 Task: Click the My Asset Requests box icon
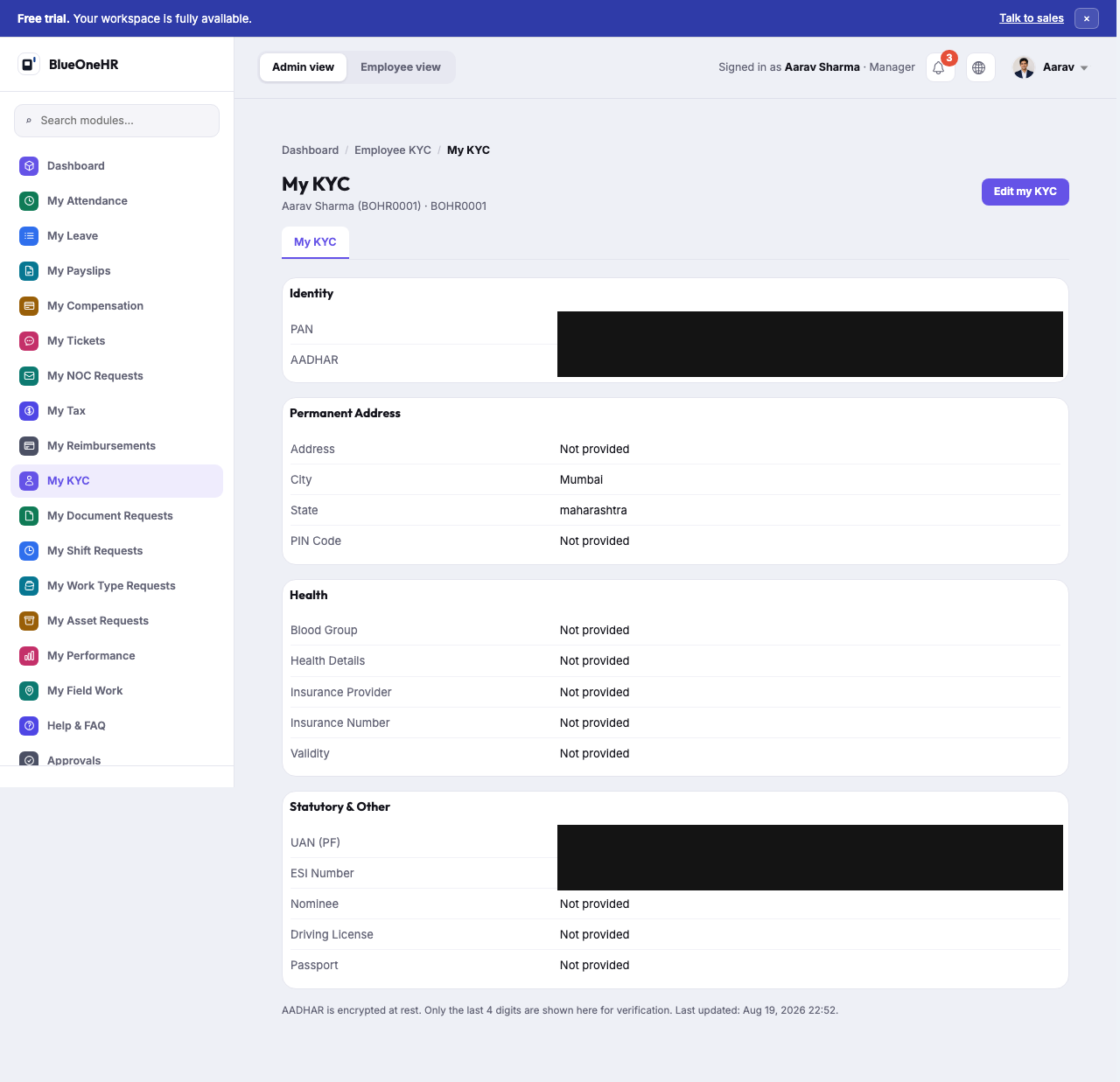(x=29, y=620)
